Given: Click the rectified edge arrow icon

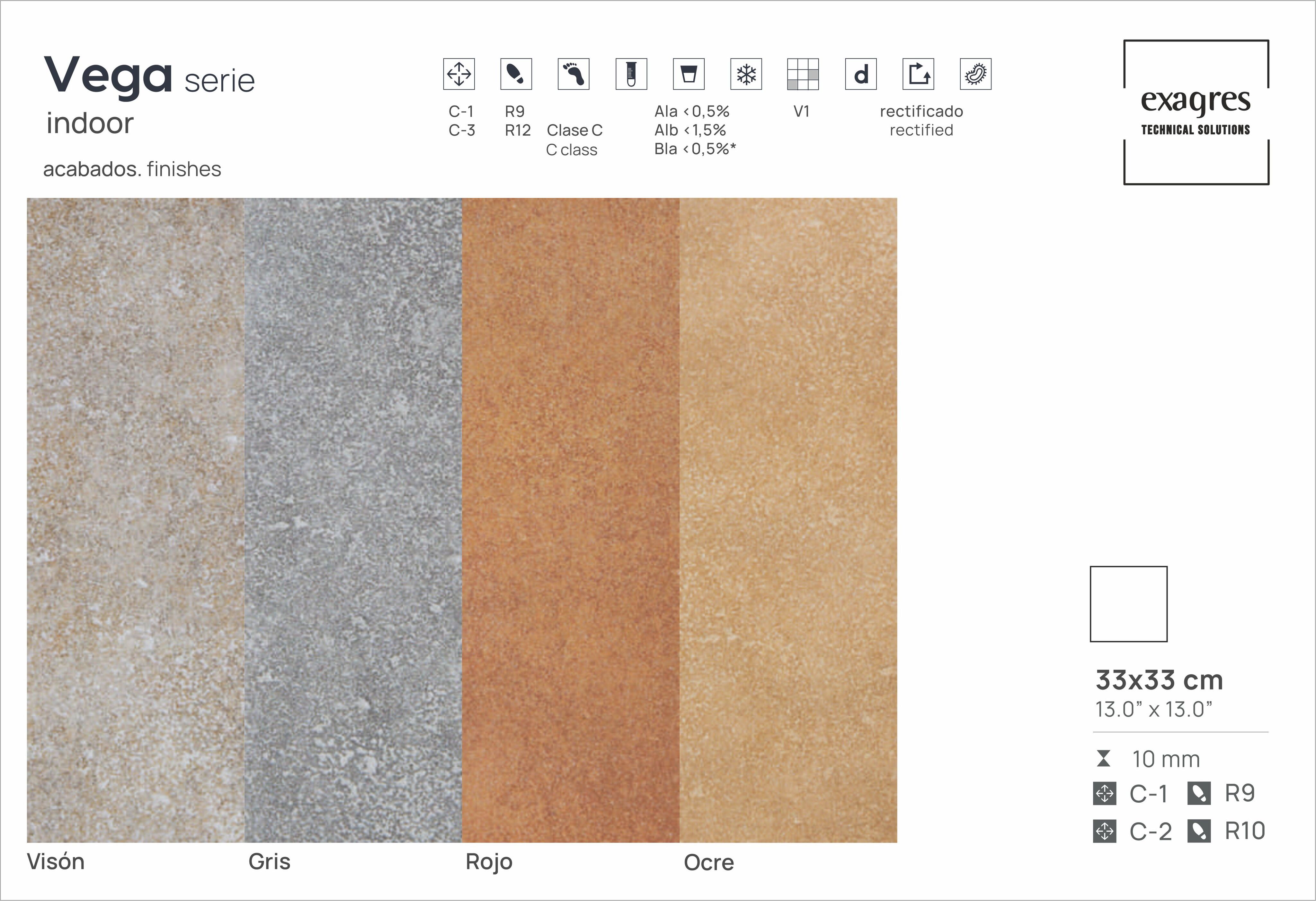Looking at the screenshot, I should point(918,74).
